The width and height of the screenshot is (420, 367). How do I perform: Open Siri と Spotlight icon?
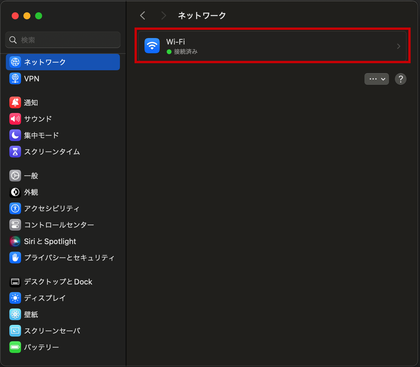pos(15,241)
